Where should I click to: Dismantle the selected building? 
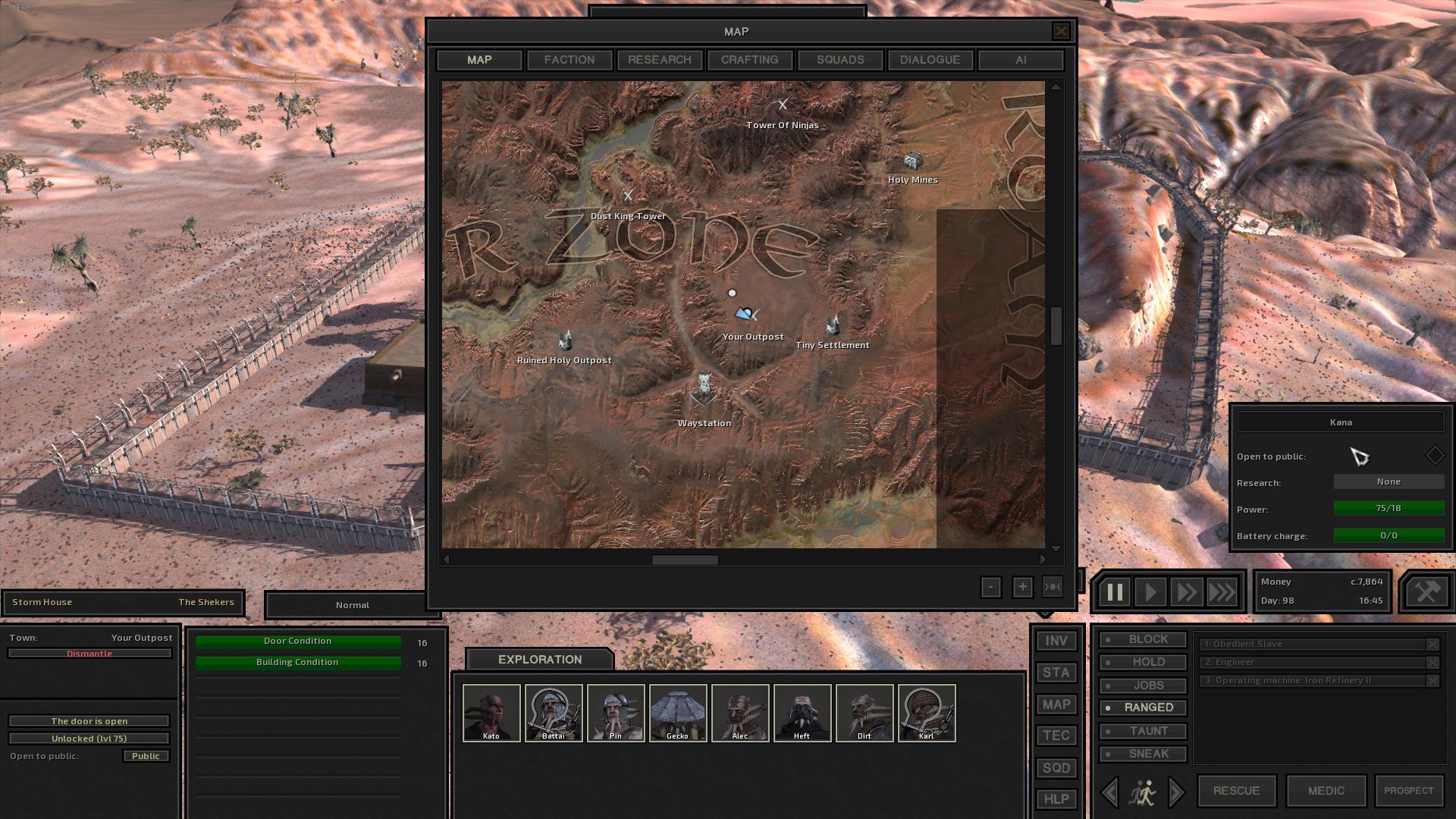[x=89, y=653]
